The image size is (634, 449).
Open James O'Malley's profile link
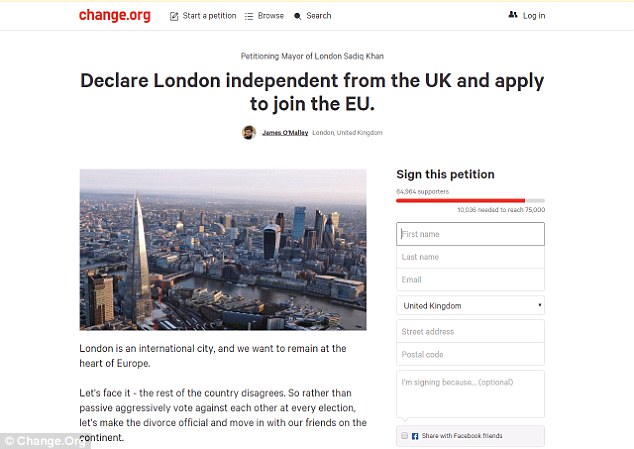coord(285,132)
